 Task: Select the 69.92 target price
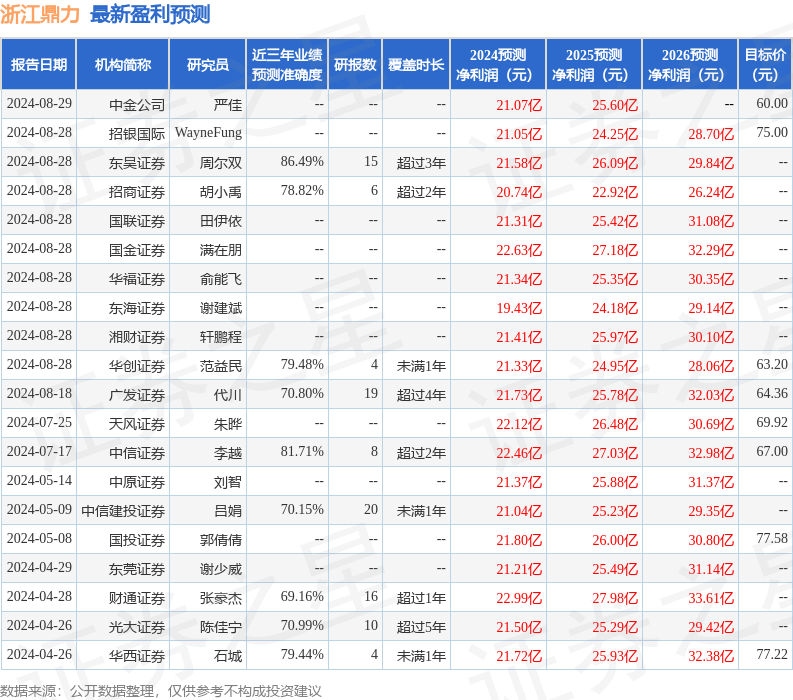pyautogui.click(x=772, y=422)
